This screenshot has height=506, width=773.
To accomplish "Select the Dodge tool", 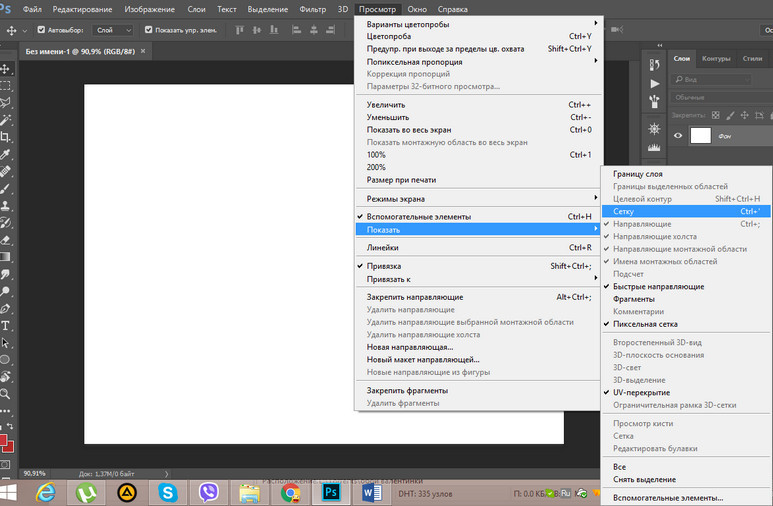I will pos(5,291).
